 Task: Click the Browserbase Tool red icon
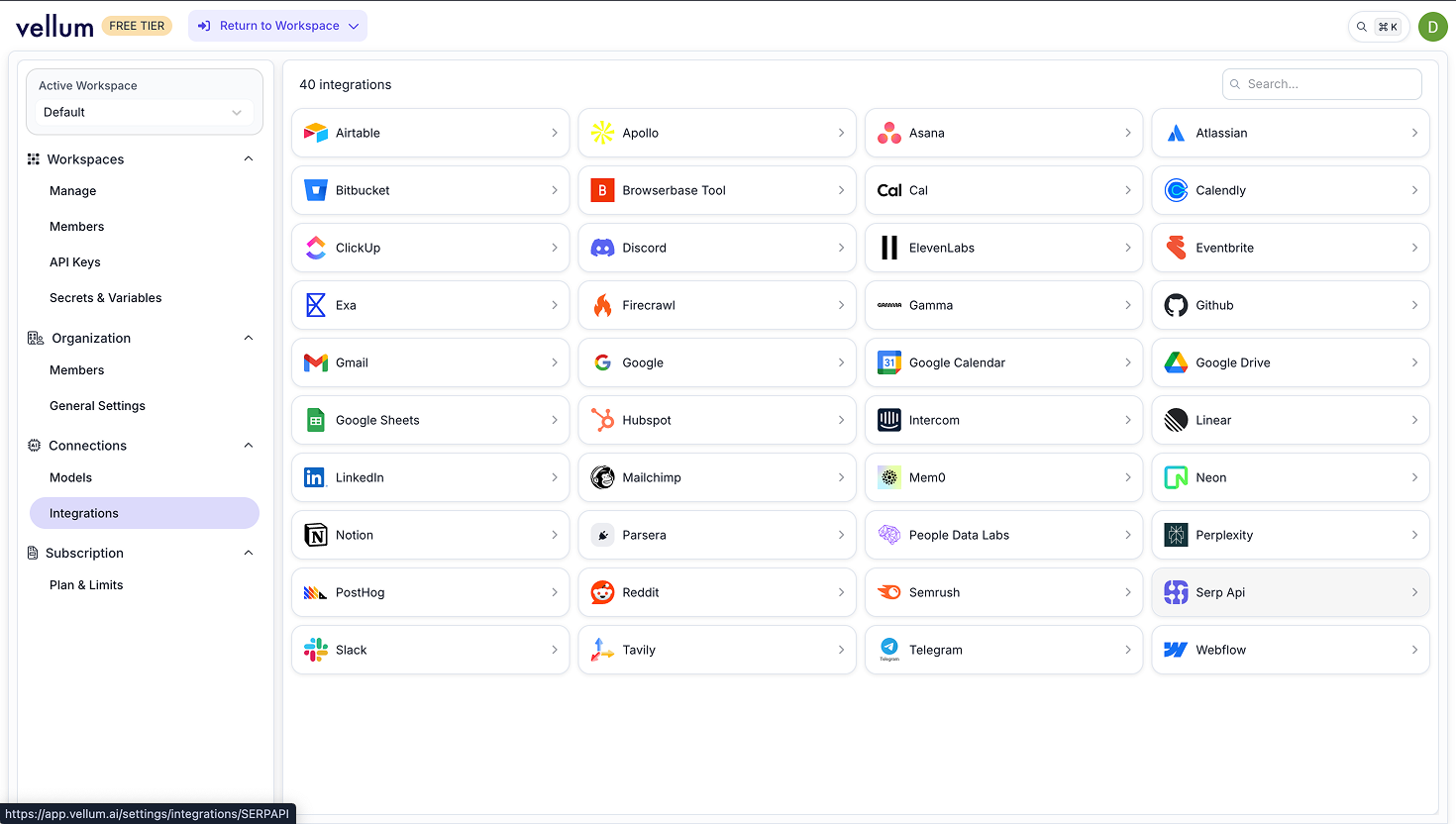tap(602, 190)
